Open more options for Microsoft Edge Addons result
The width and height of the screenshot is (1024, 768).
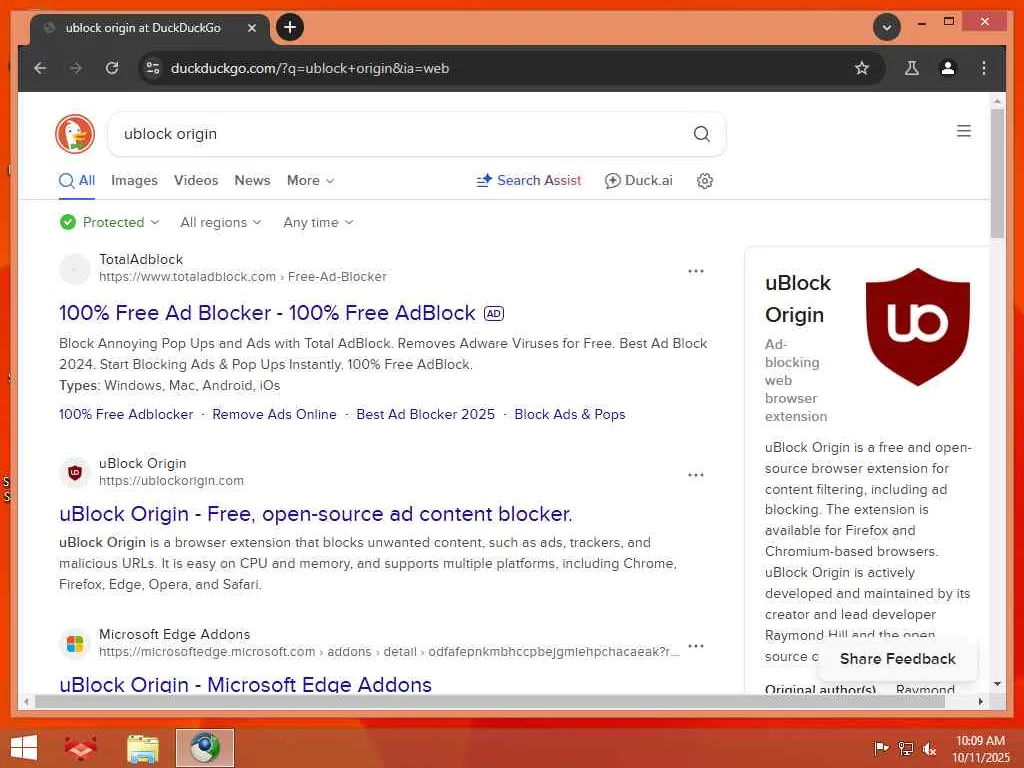click(696, 646)
